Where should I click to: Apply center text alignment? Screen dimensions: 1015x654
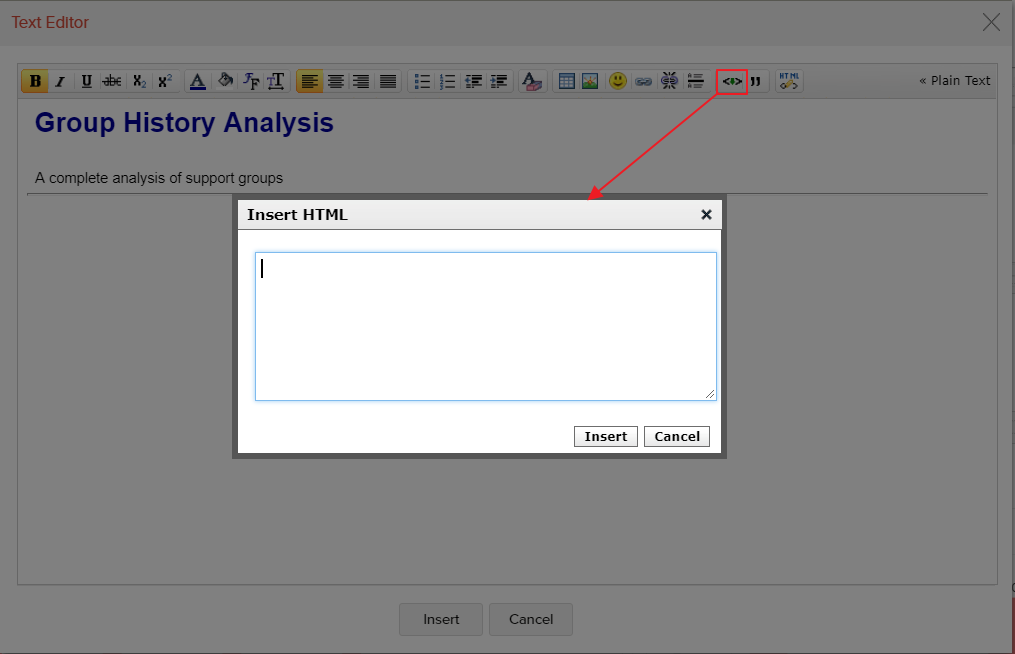pos(336,81)
